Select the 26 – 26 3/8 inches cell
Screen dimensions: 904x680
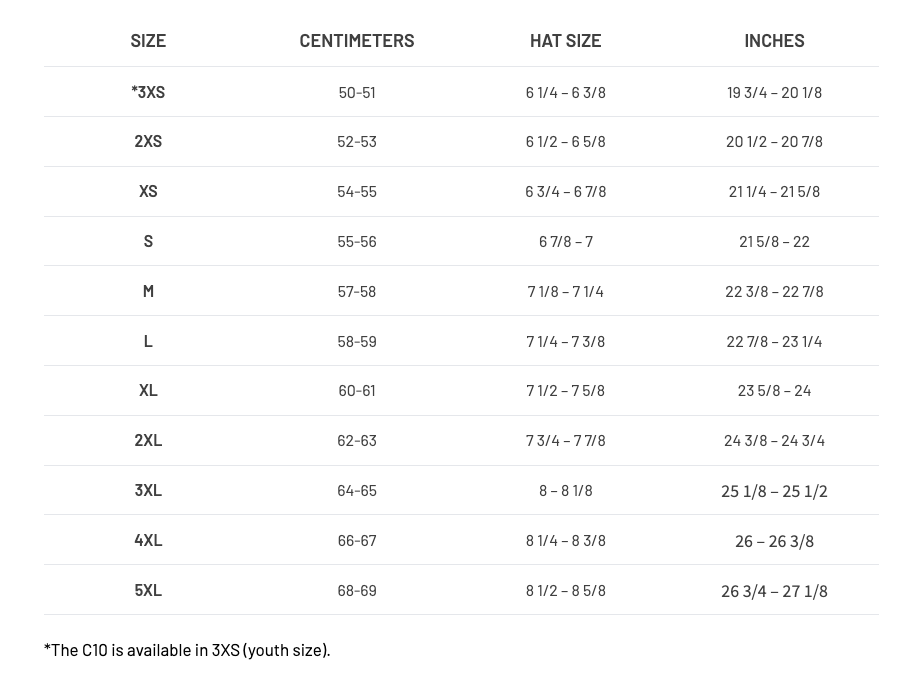coord(774,541)
